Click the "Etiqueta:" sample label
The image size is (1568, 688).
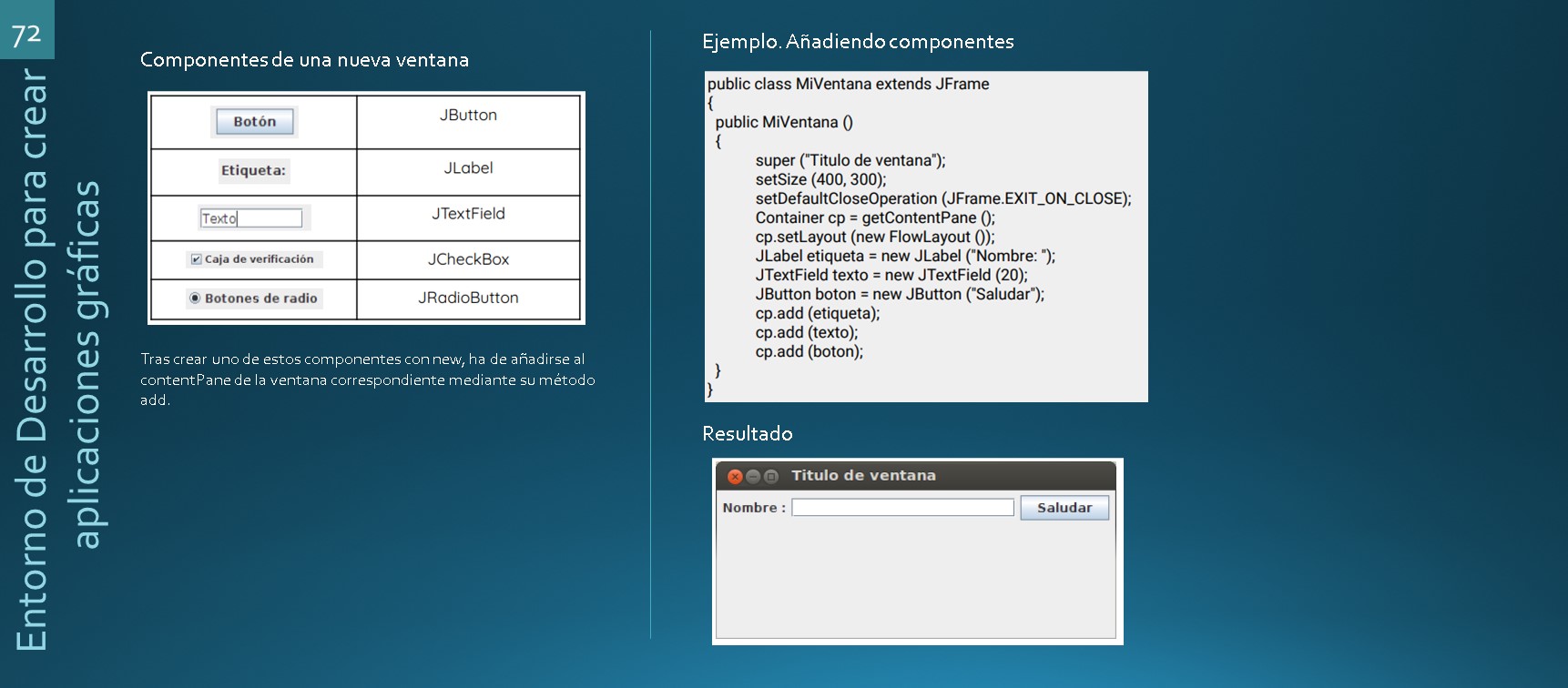point(253,170)
